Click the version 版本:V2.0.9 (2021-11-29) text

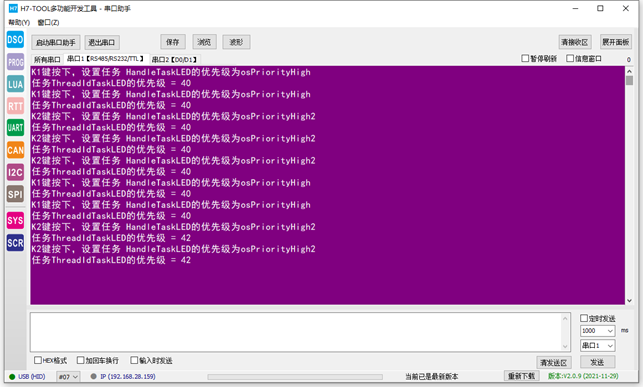[x=583, y=376]
